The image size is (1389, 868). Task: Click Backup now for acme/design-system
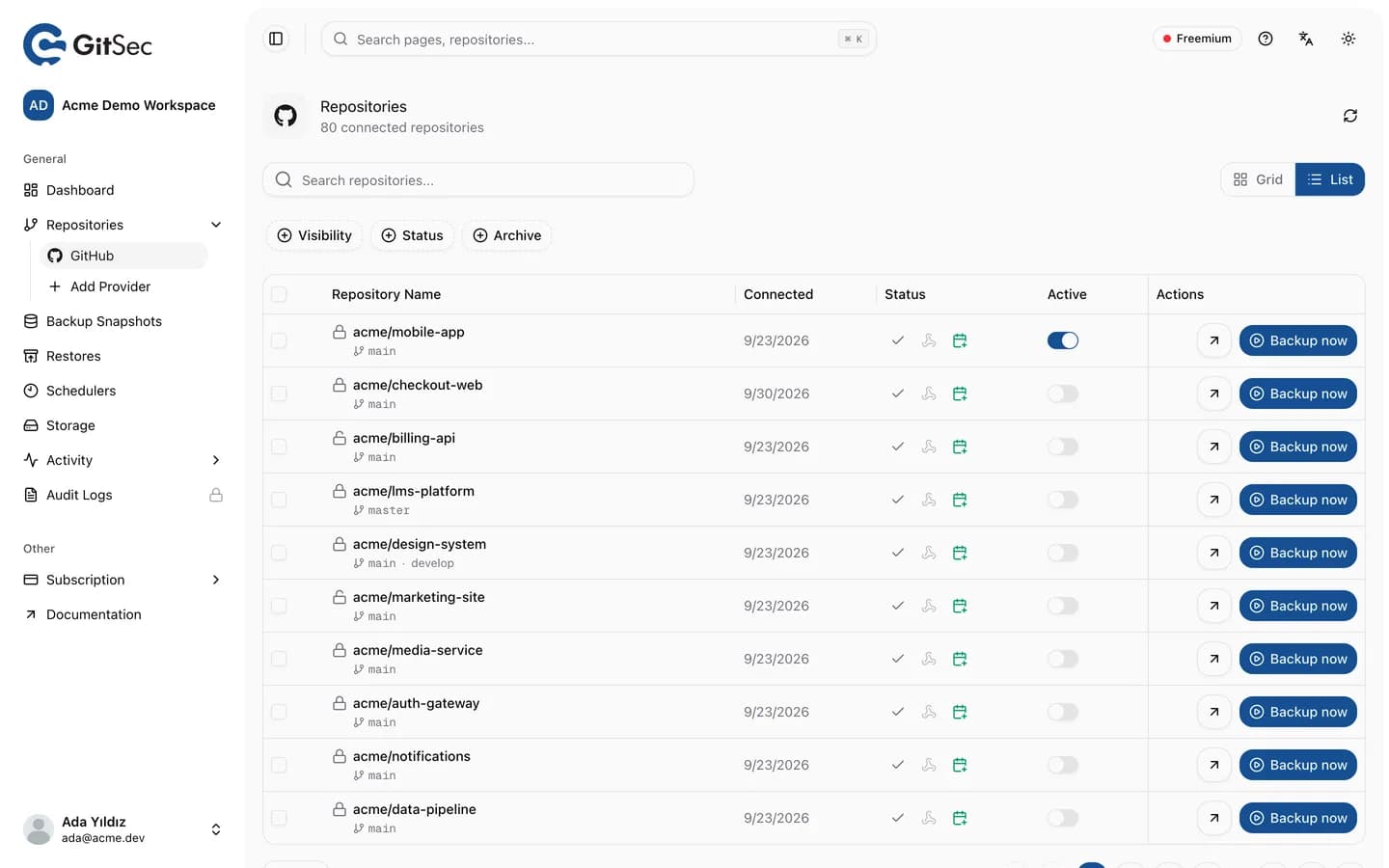(x=1298, y=553)
